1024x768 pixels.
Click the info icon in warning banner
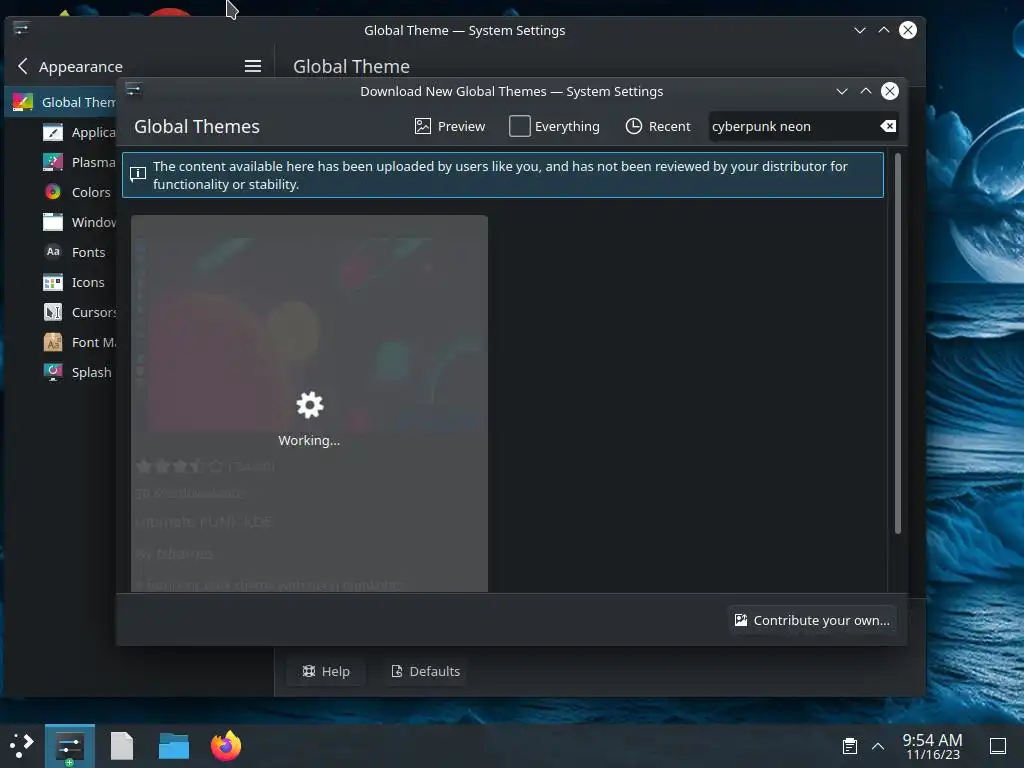click(138, 174)
